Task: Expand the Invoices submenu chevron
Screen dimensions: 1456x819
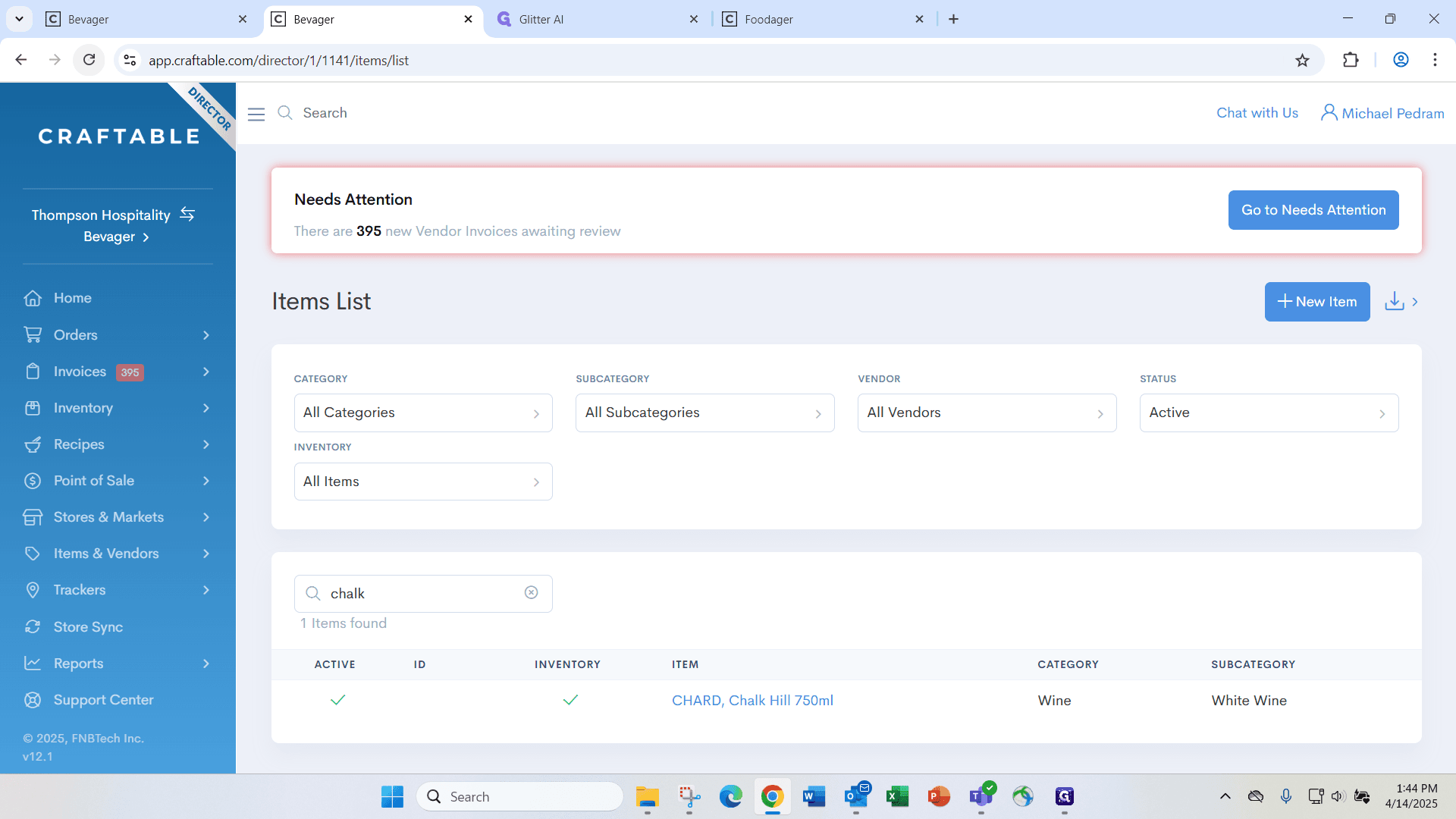Action: pyautogui.click(x=206, y=372)
